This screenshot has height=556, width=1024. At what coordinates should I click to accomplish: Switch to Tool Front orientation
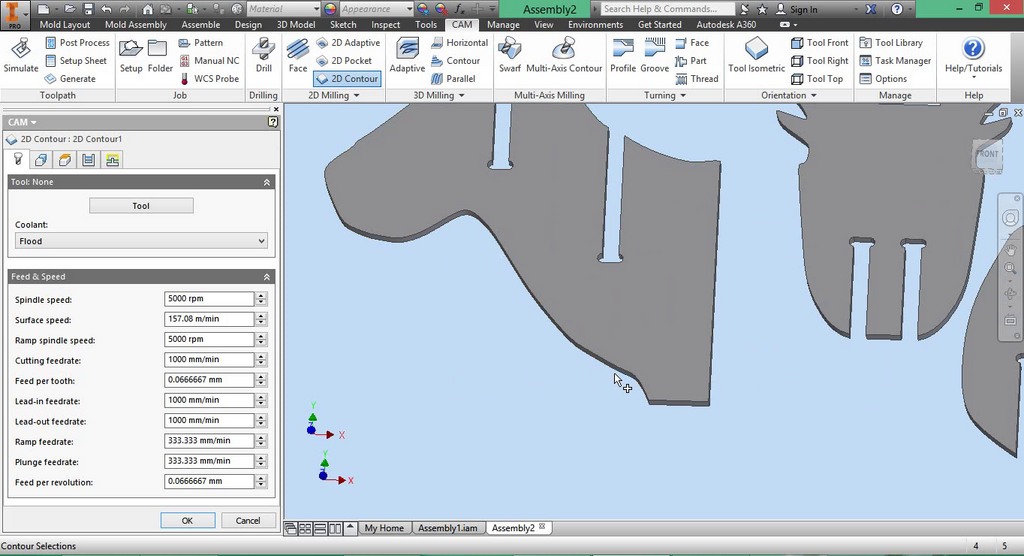pos(820,42)
